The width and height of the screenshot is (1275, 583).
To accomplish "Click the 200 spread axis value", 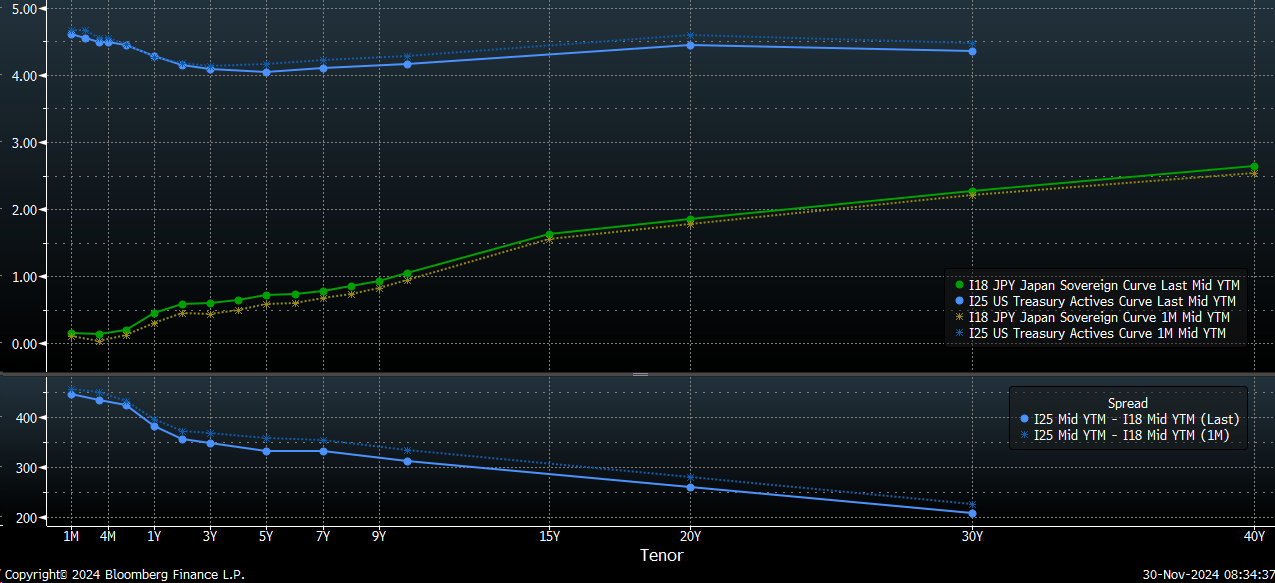I will [x=25, y=518].
